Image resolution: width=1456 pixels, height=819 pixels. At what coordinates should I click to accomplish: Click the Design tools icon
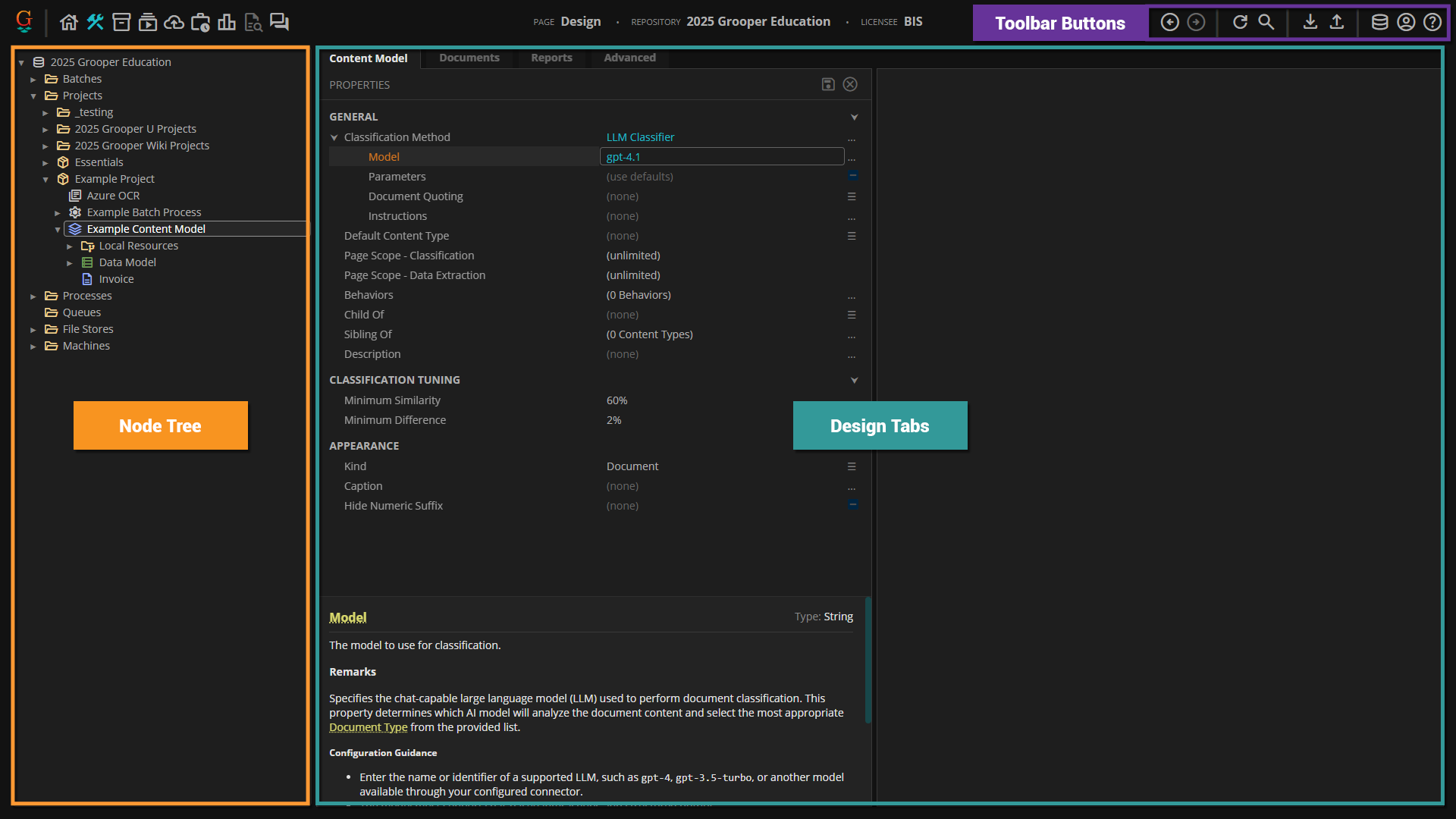pos(95,22)
